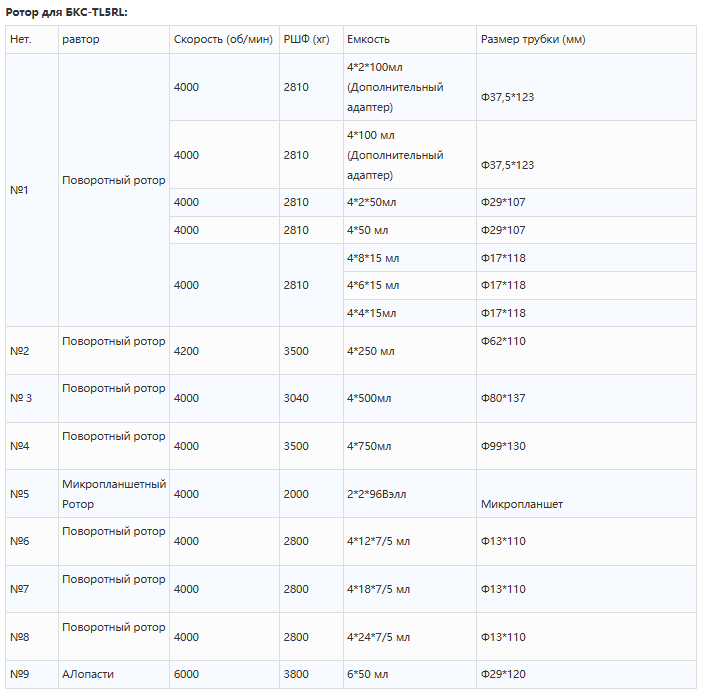Image resolution: width=701 pixels, height=691 pixels.
Task: Click the tube size "Ф29*120"
Action: (503, 674)
